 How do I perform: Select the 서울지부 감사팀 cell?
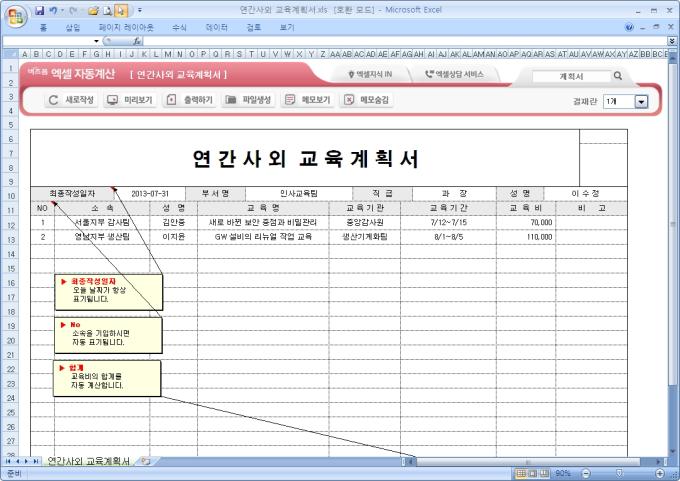102,223
